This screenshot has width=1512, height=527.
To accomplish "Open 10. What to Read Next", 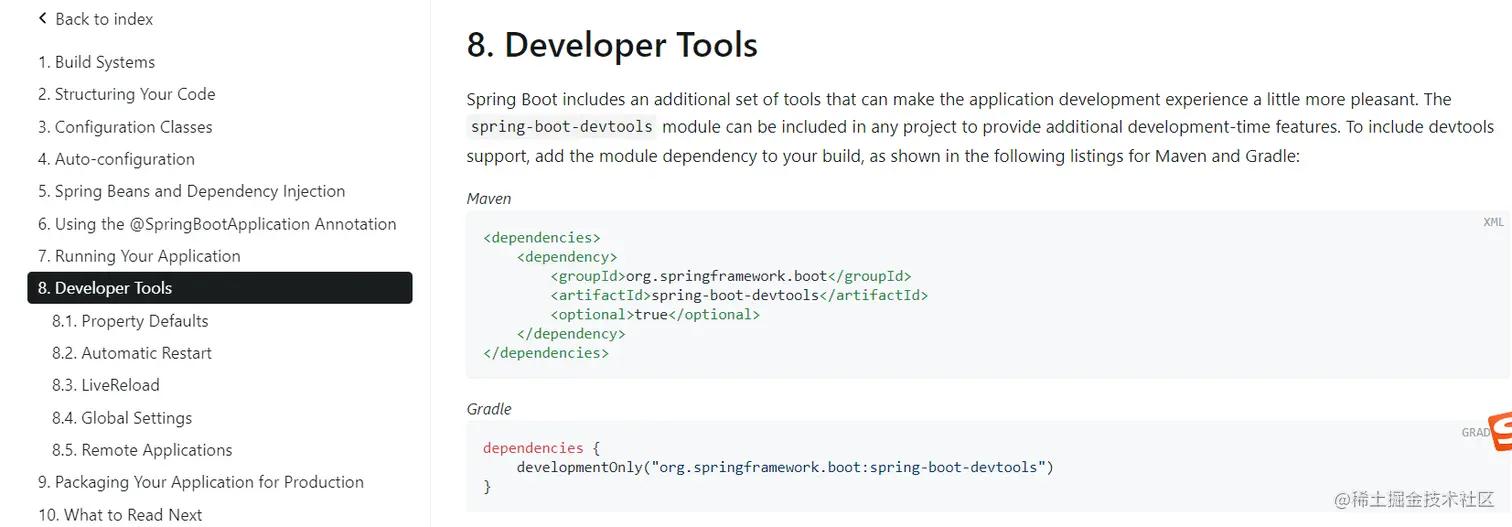I will [120, 515].
